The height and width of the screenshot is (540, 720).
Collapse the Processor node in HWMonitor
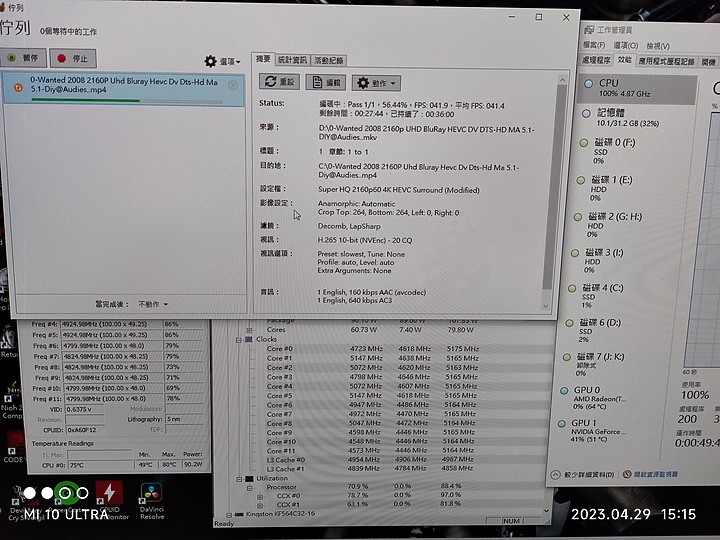tap(250, 488)
